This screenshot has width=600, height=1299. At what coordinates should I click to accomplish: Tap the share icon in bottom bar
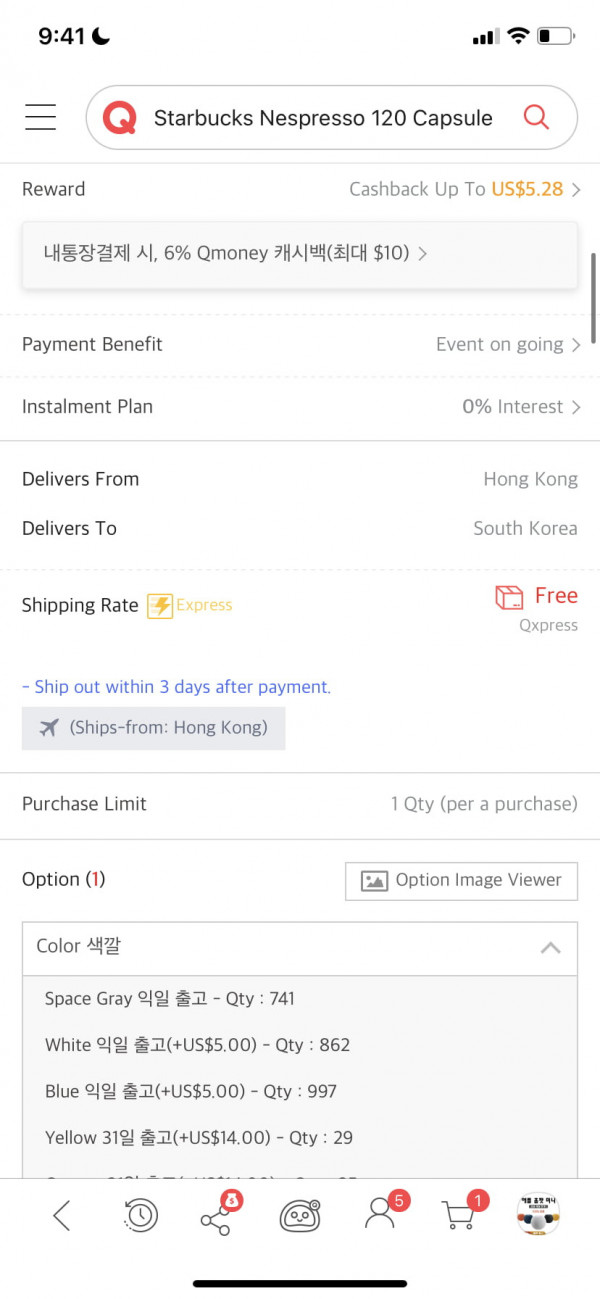click(218, 1213)
